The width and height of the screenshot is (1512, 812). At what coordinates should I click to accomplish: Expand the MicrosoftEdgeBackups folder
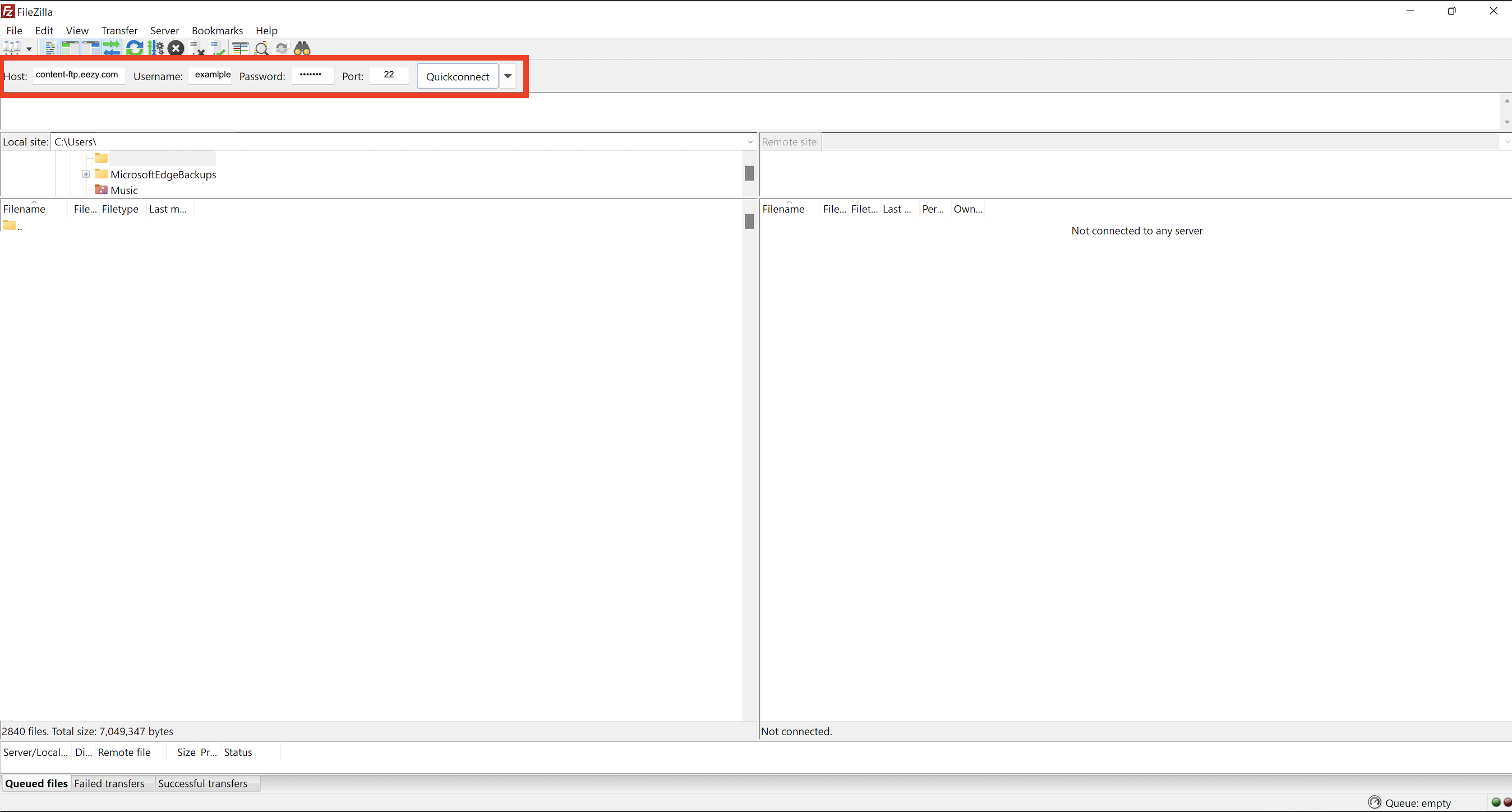click(86, 174)
